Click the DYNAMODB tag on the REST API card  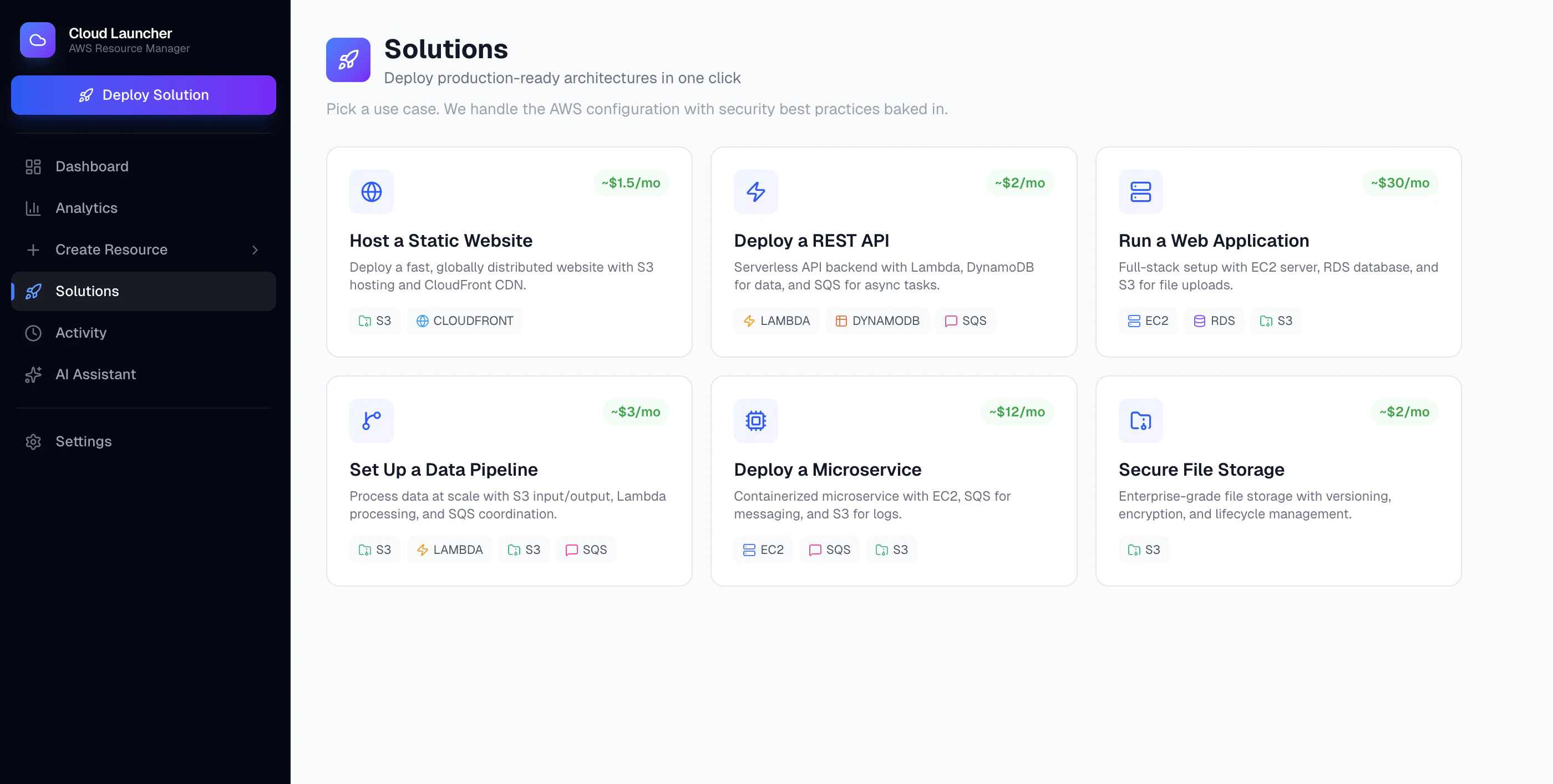pyautogui.click(x=876, y=320)
